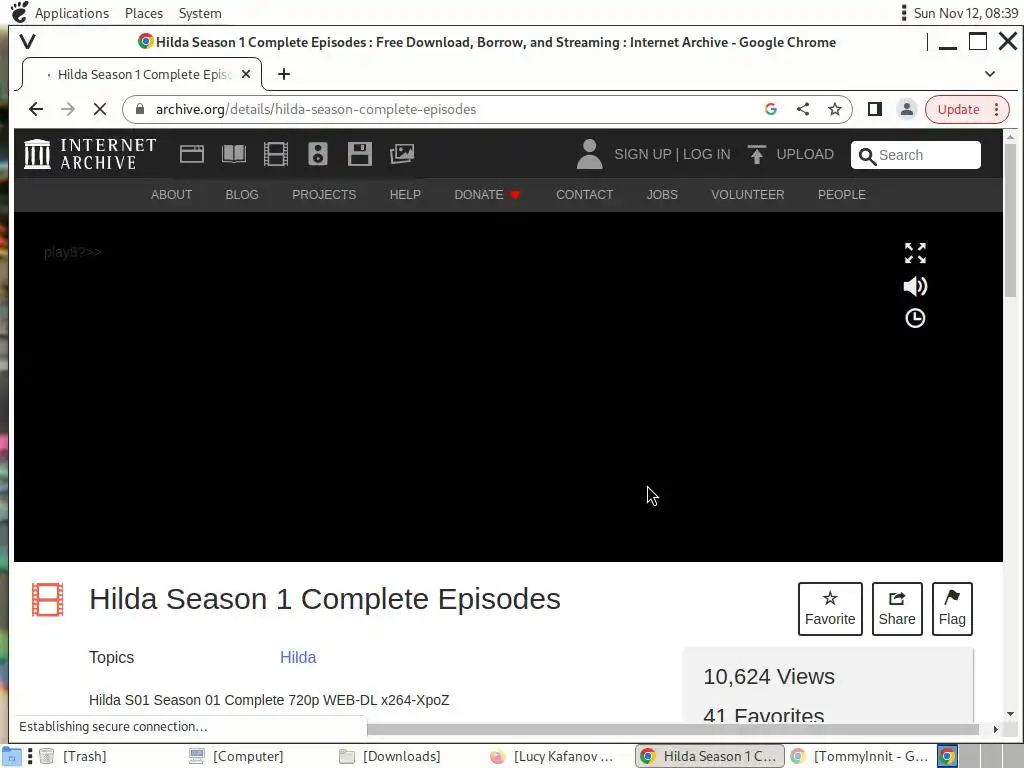Open the CONTACT menu item

584,195
